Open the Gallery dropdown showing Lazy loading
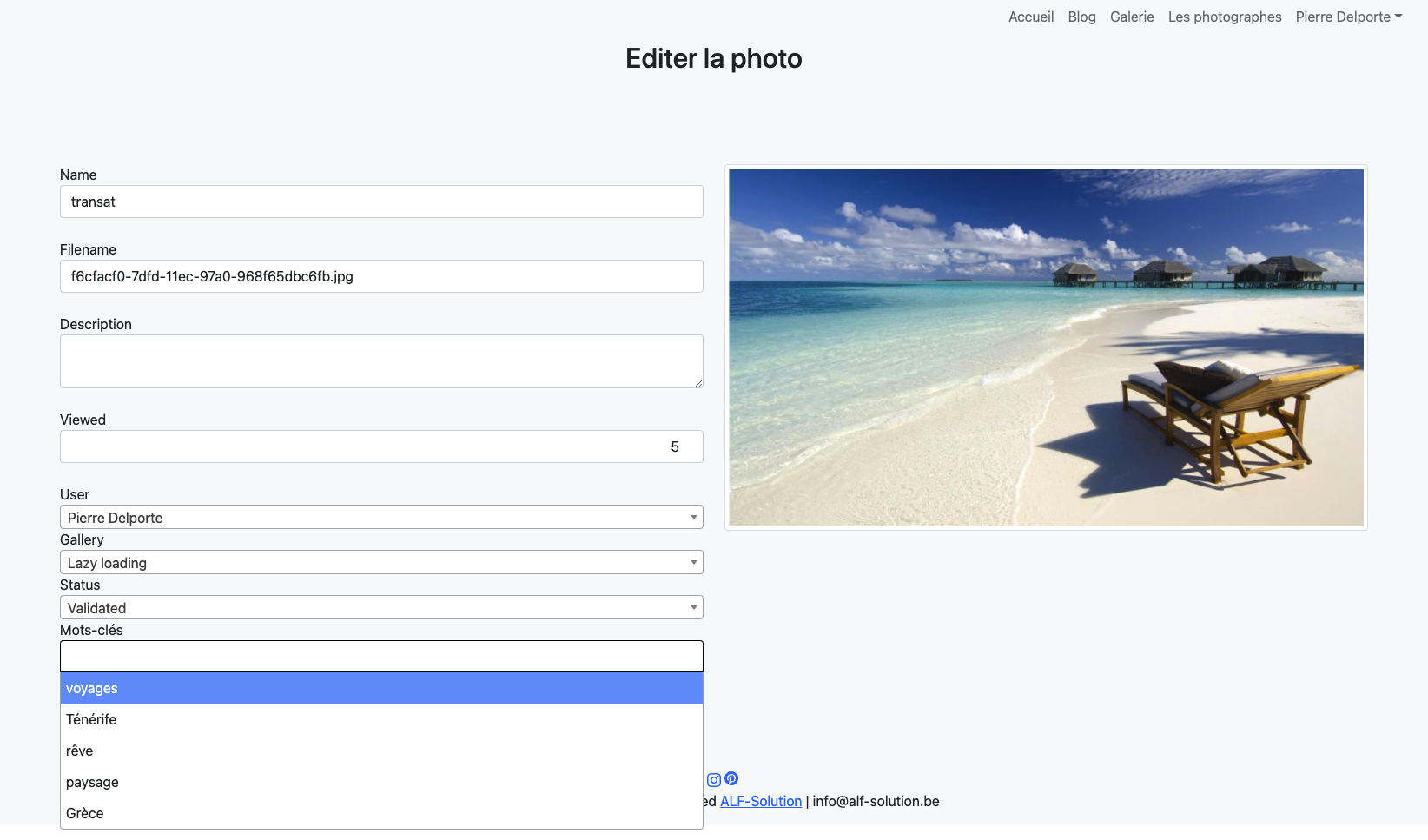This screenshot has height=840, width=1428. coord(381,563)
